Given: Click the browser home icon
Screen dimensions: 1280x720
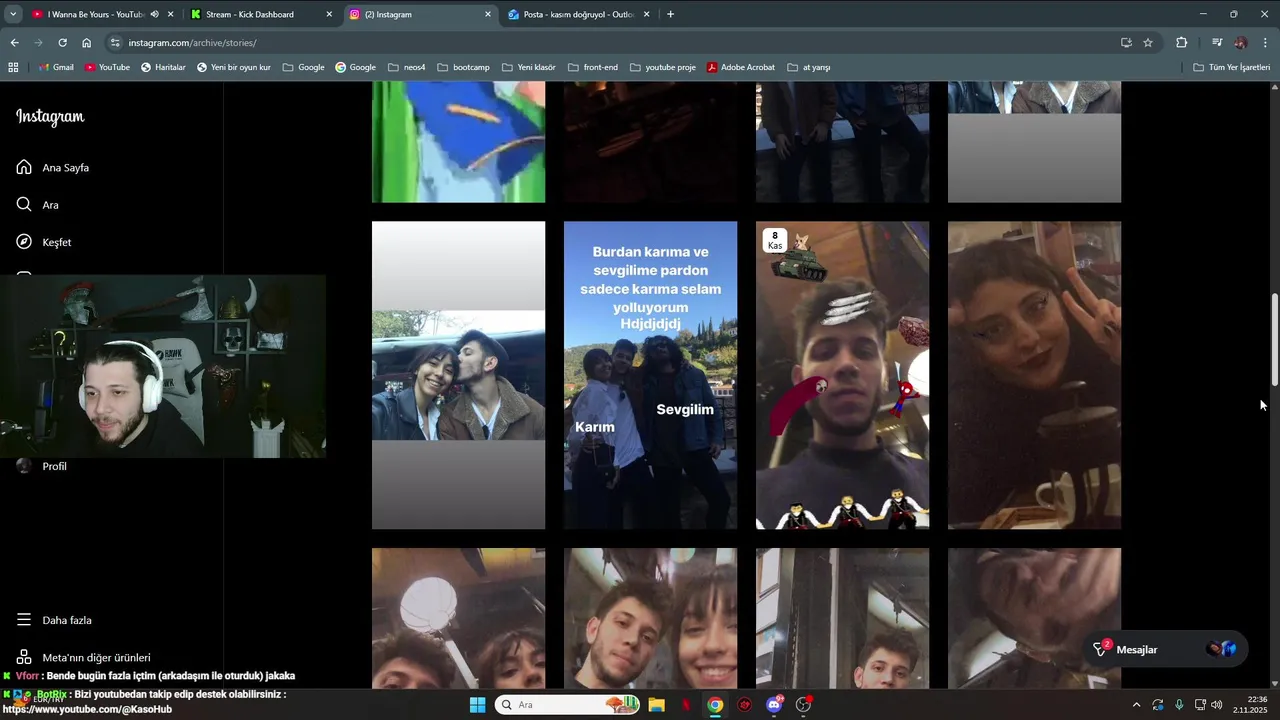Looking at the screenshot, I should coord(86,43).
